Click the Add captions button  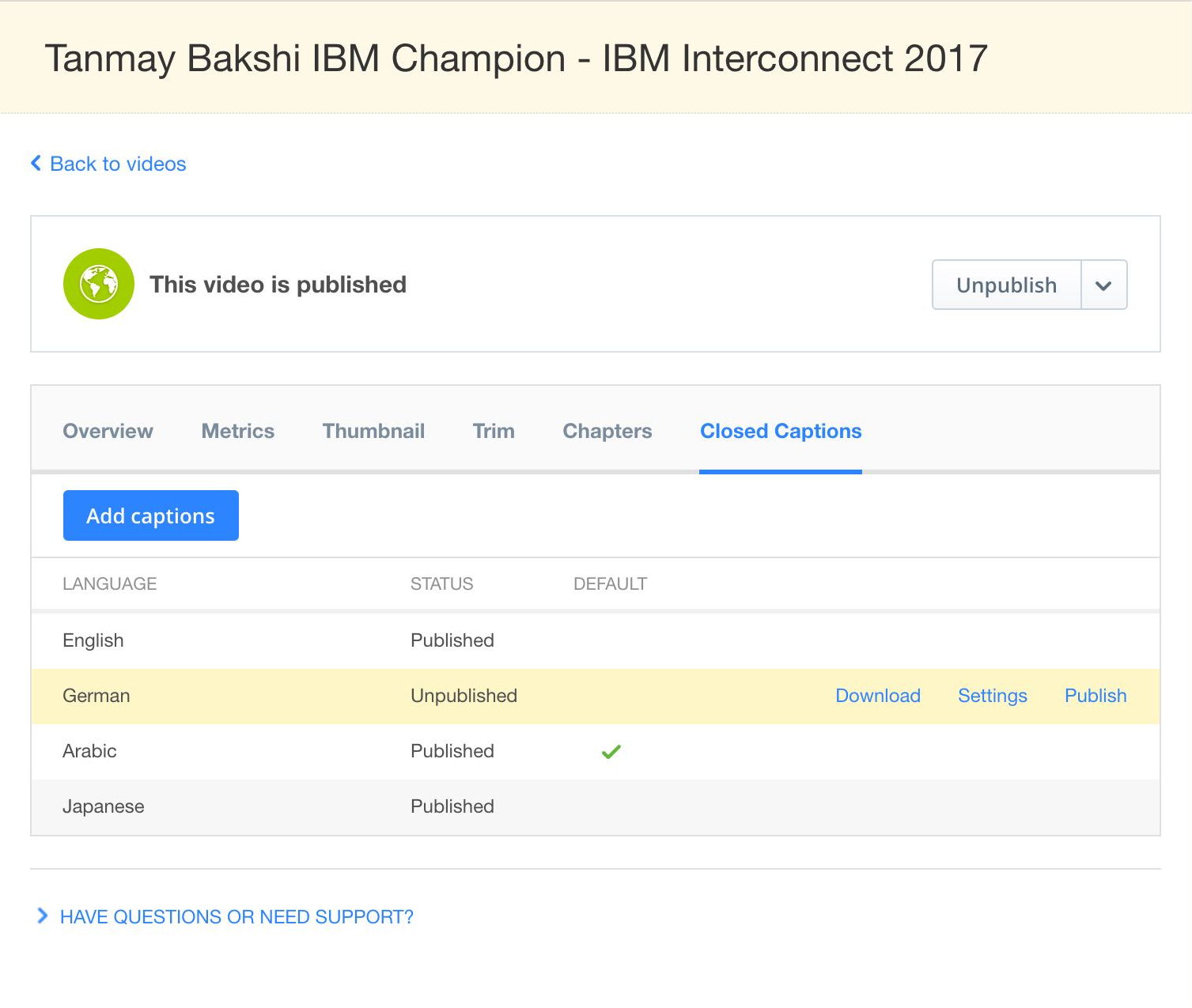(151, 515)
